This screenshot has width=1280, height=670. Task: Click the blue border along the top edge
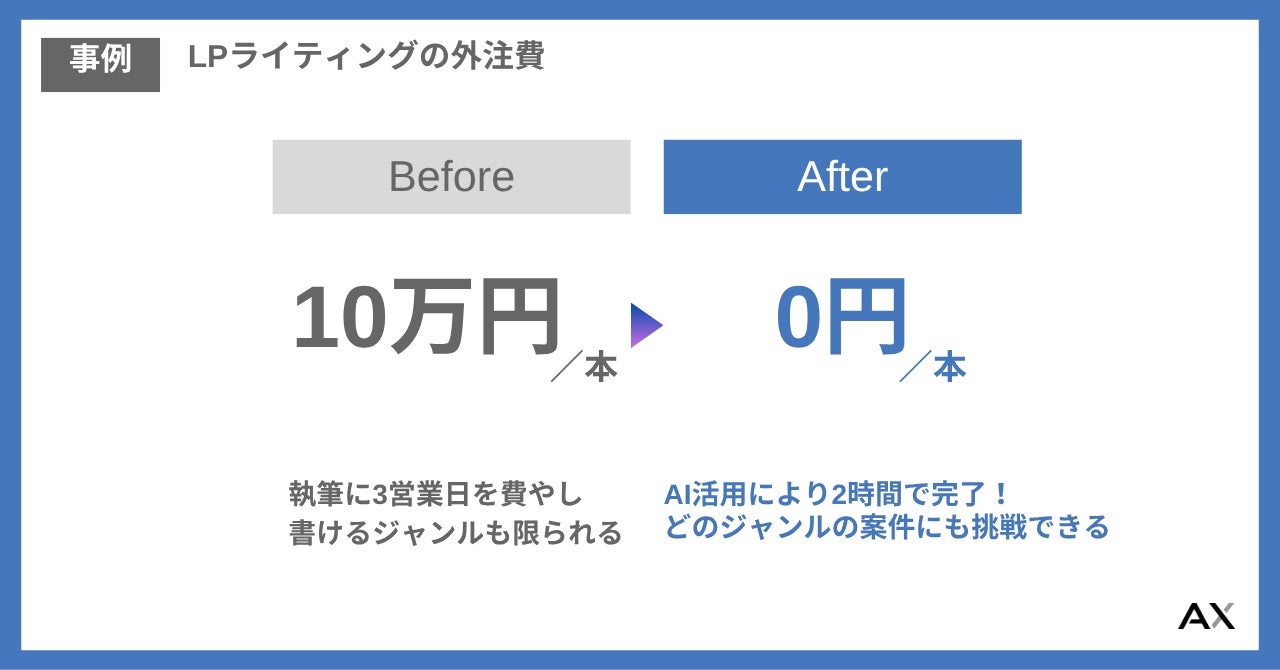[x=640, y=9]
